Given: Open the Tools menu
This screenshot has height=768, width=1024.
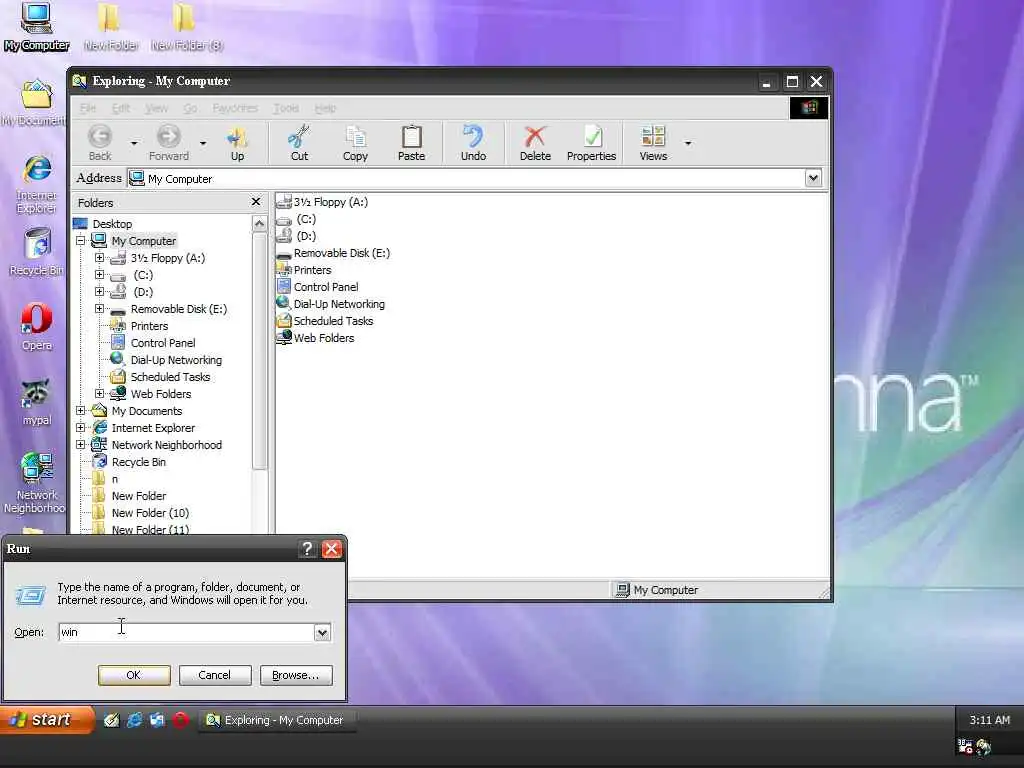Looking at the screenshot, I should (x=286, y=108).
